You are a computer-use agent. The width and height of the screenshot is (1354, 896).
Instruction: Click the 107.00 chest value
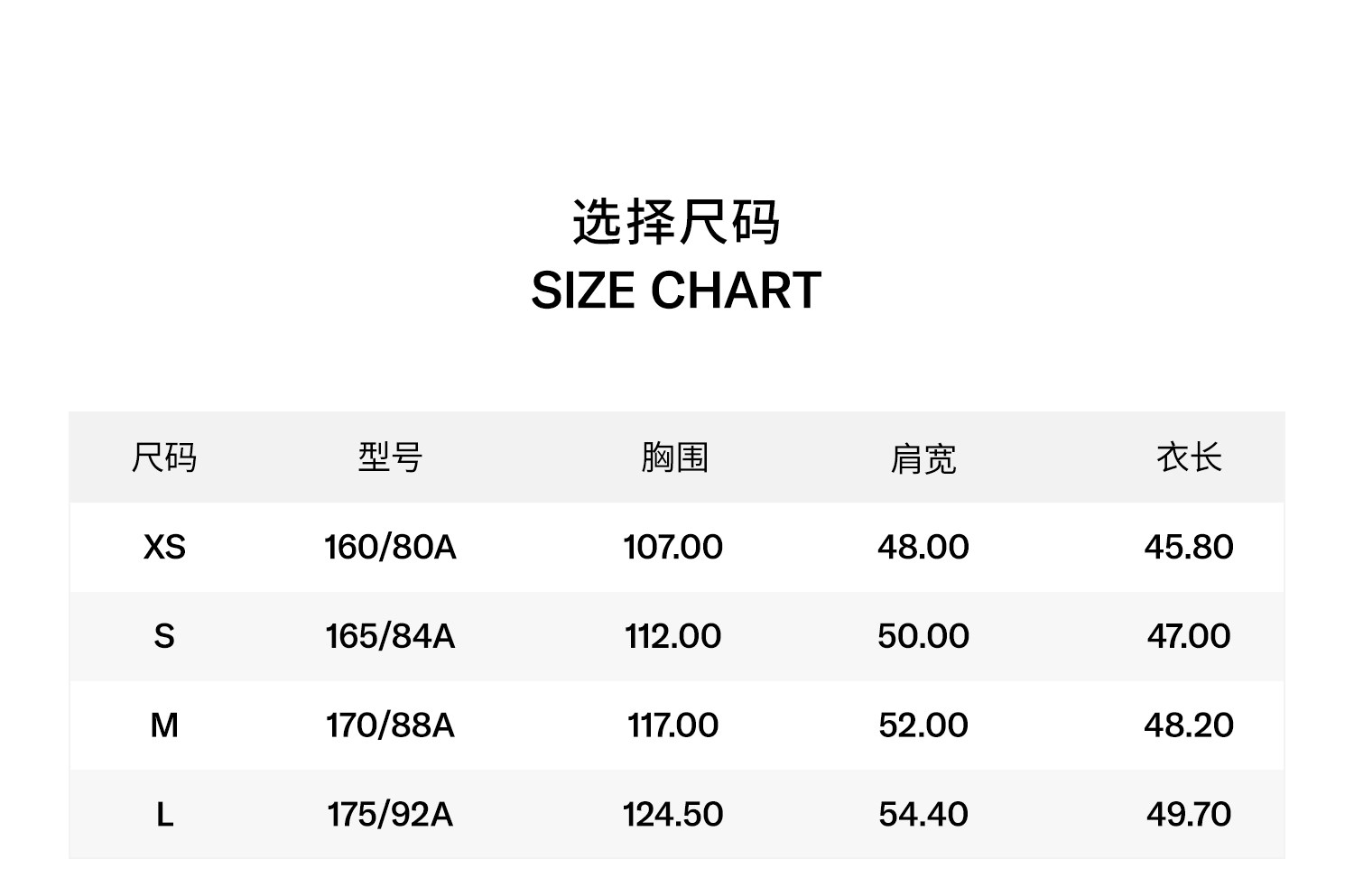673,547
